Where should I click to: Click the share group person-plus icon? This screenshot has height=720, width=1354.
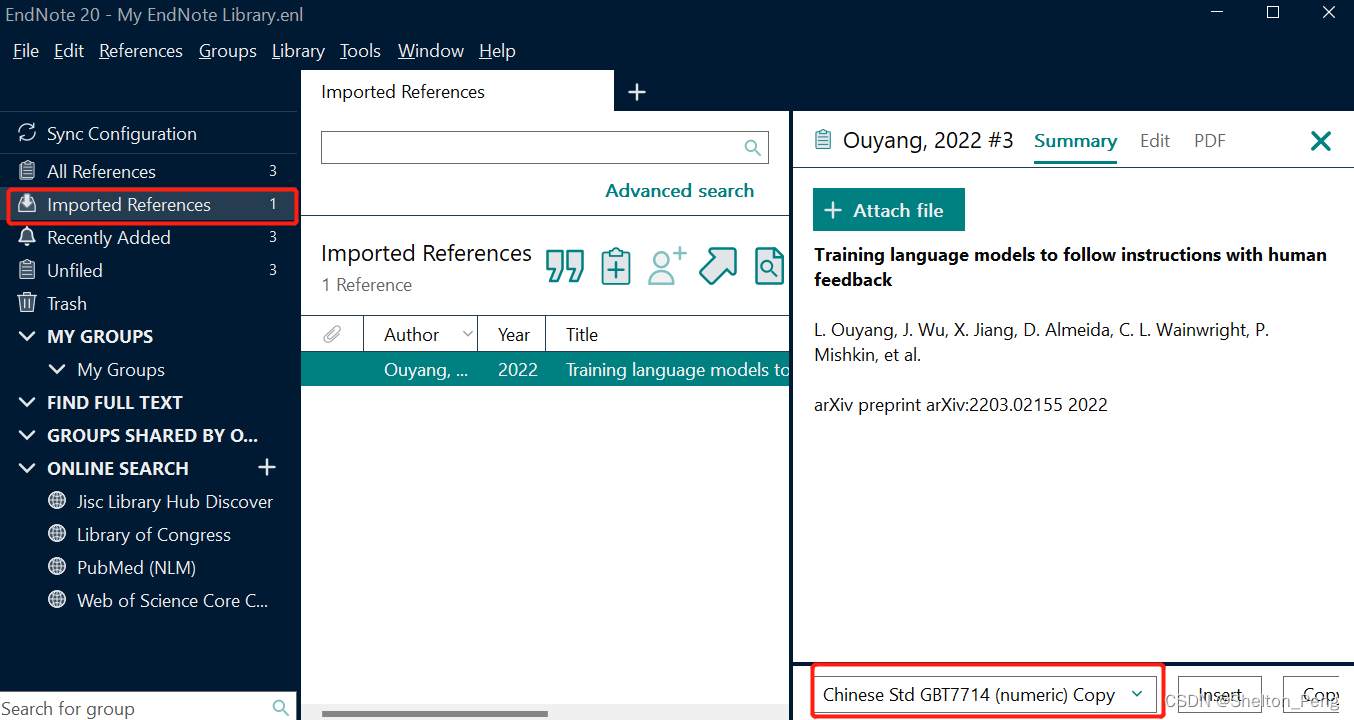pos(667,266)
